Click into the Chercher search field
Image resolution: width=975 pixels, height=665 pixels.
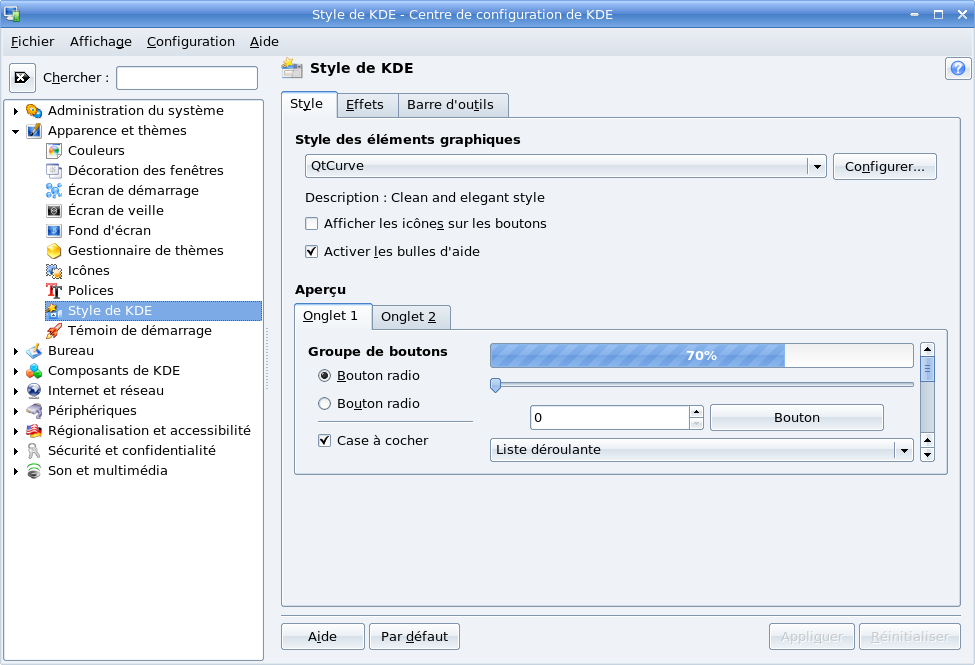coord(187,78)
